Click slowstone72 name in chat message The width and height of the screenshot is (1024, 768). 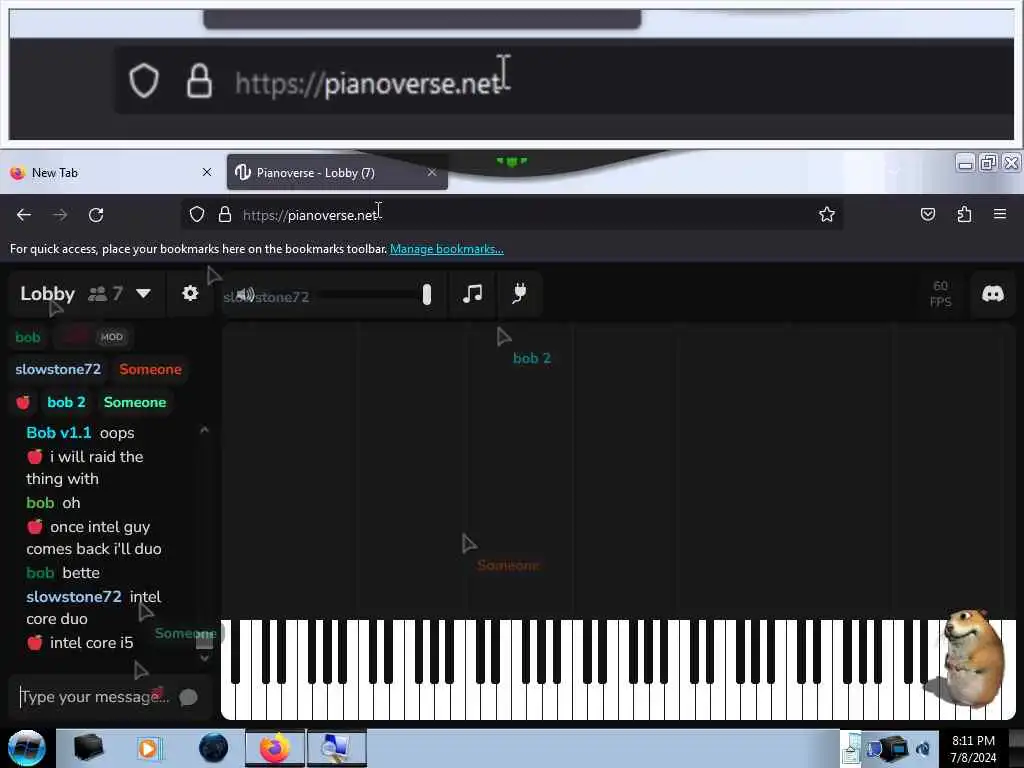[x=74, y=597]
